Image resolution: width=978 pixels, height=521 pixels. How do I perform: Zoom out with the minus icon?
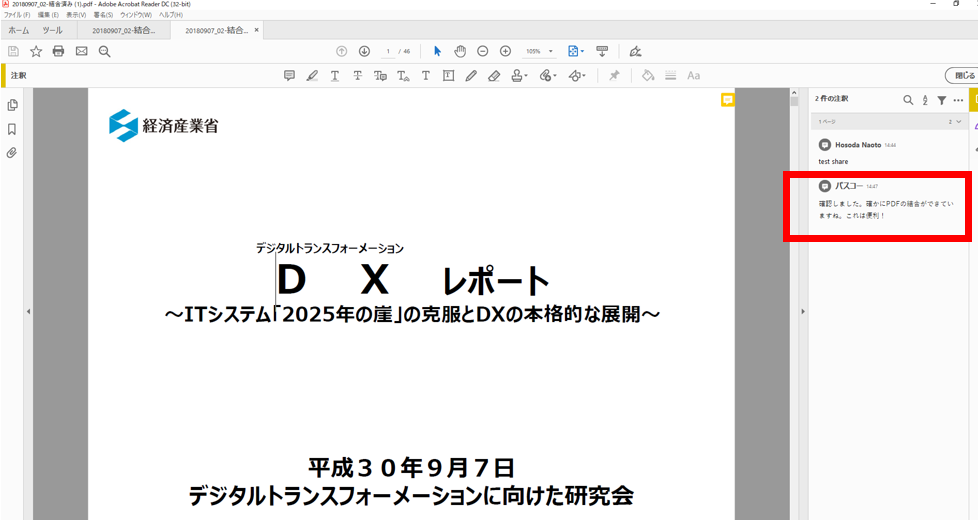483,51
